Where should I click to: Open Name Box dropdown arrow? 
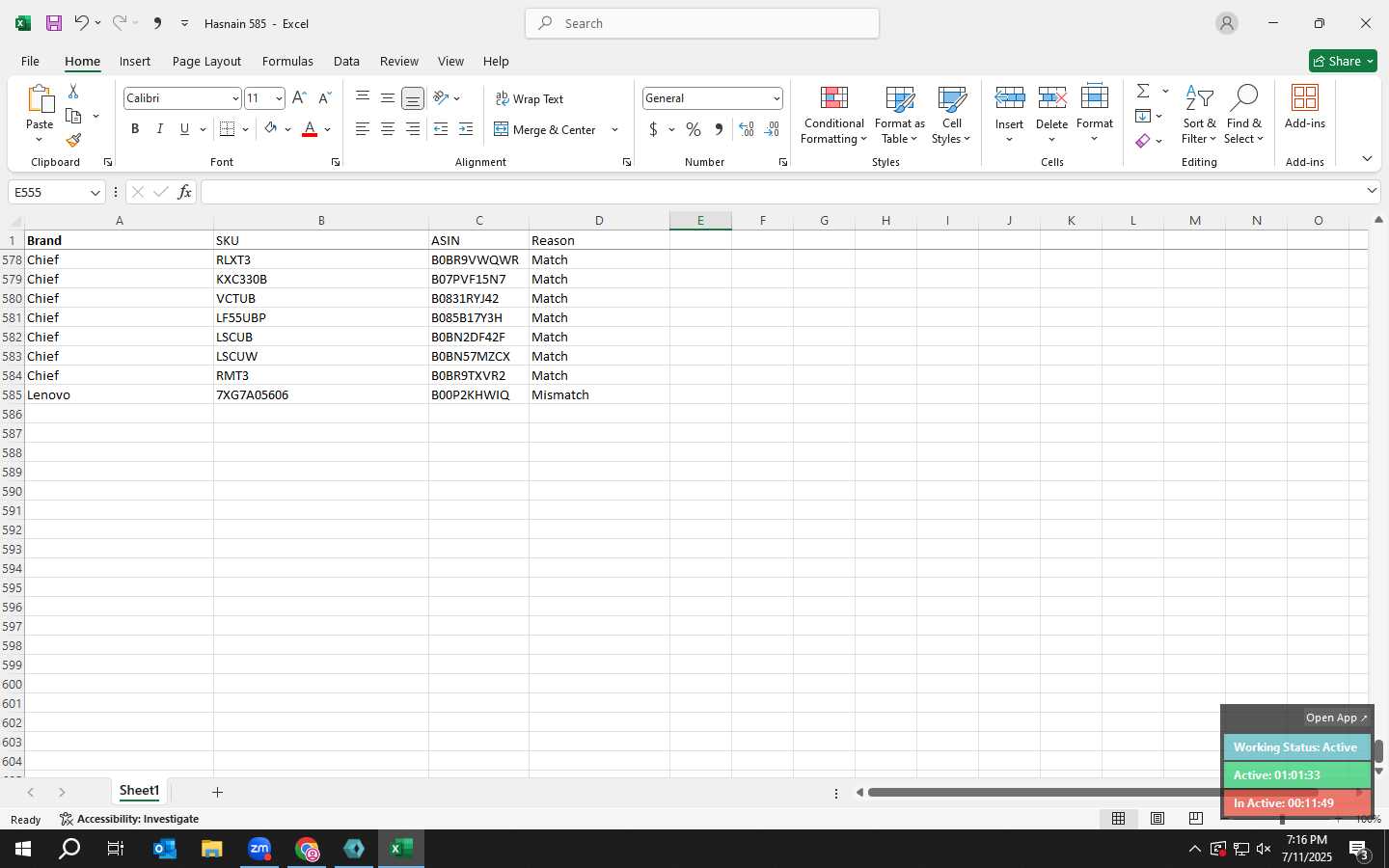coord(95,193)
